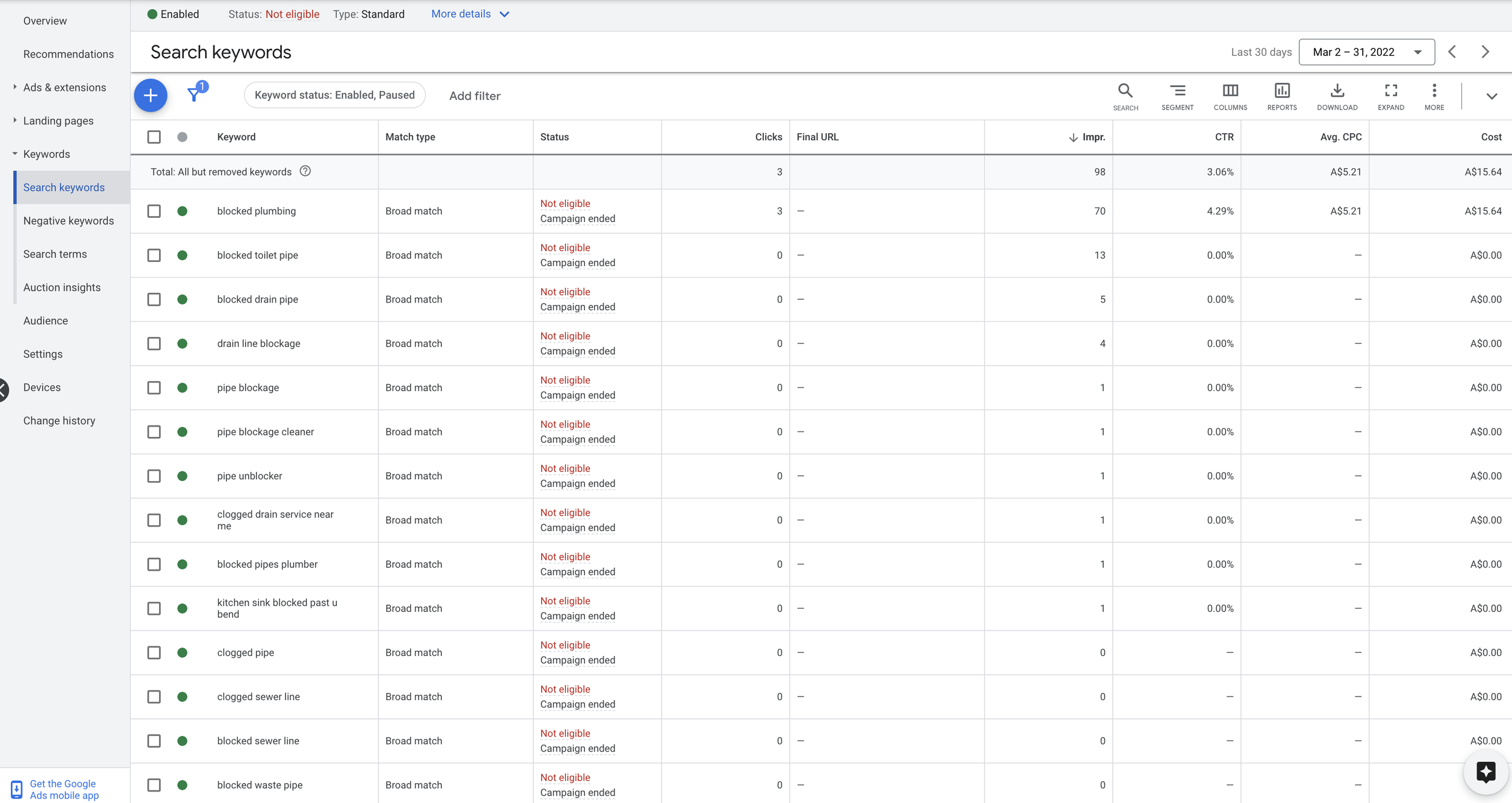Click the Expand fullscreen icon
The width and height of the screenshot is (1512, 803).
(x=1390, y=96)
